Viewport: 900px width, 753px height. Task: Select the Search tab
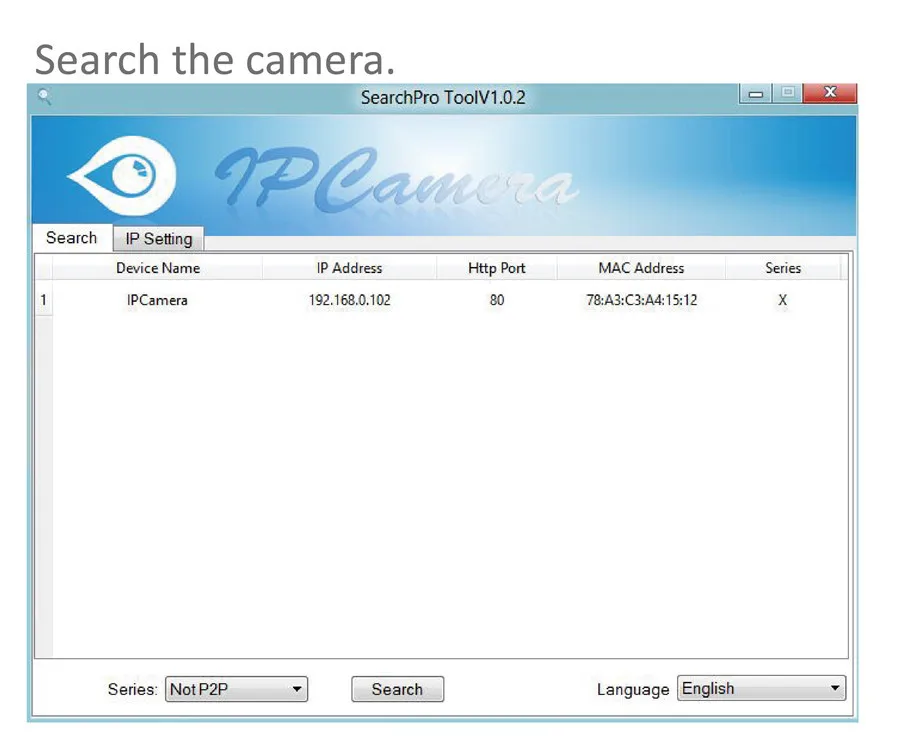click(x=72, y=238)
